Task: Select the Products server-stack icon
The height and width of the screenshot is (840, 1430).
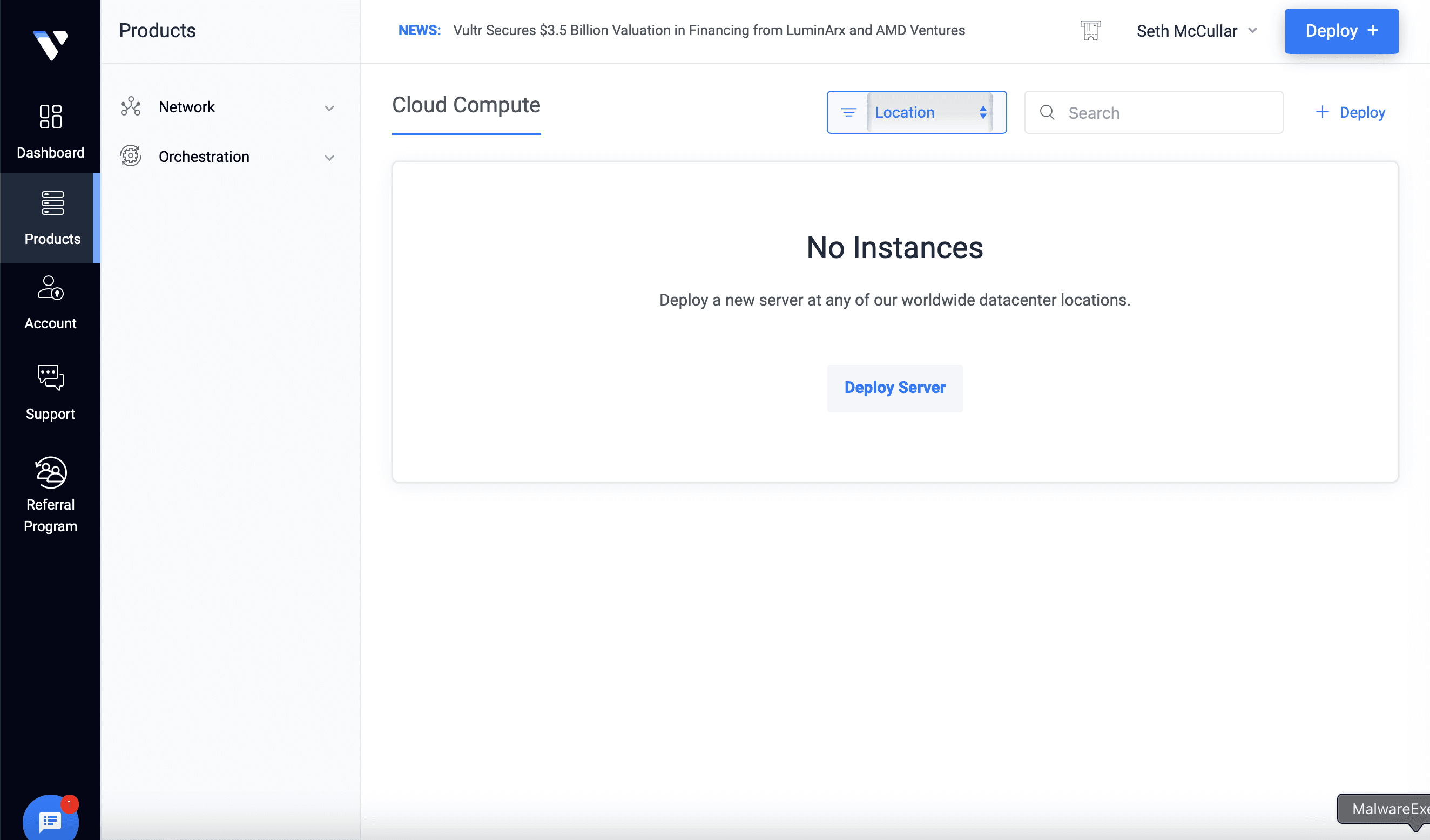Action: pos(53,203)
